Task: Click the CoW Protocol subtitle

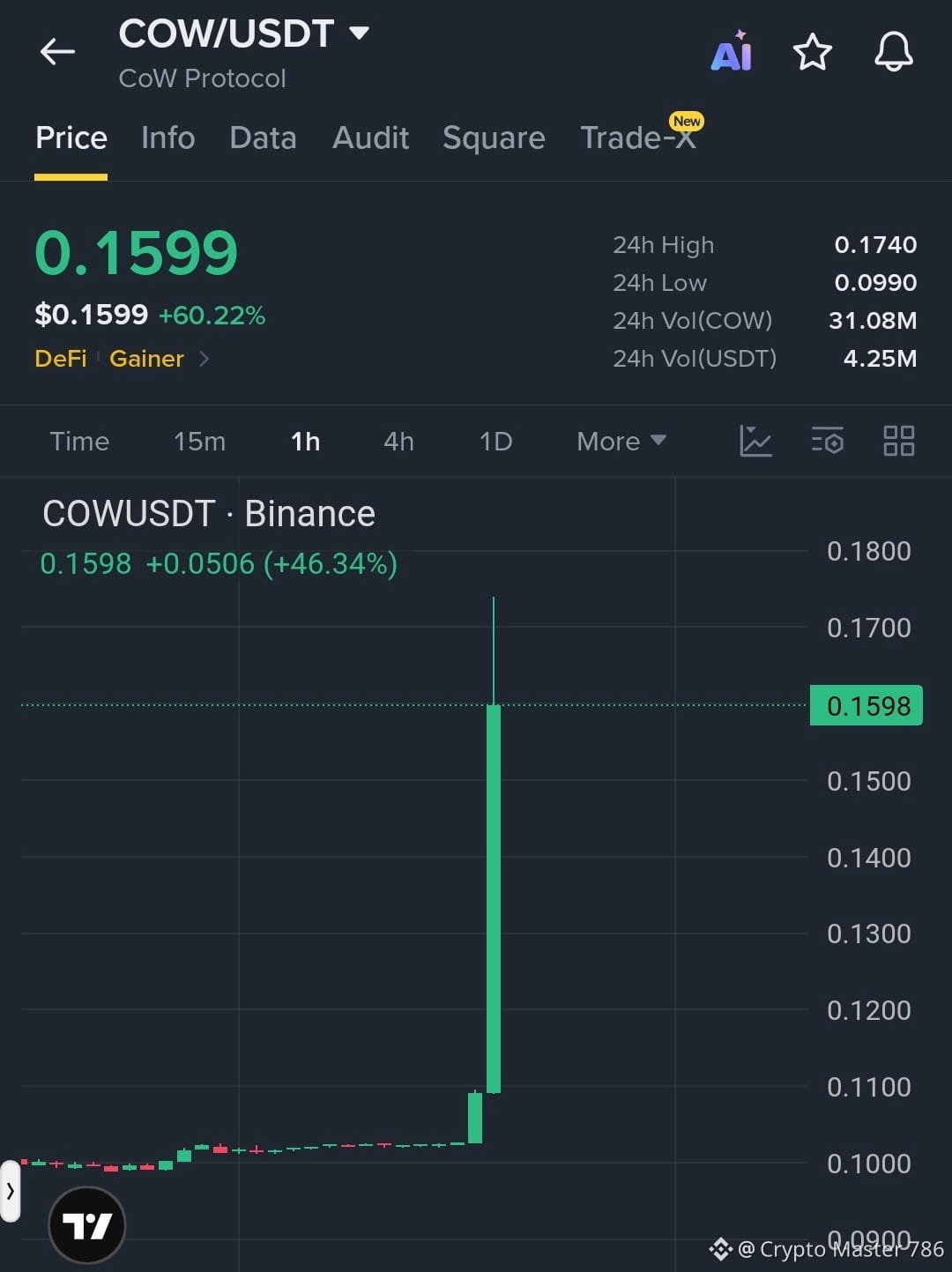Action: pos(202,78)
